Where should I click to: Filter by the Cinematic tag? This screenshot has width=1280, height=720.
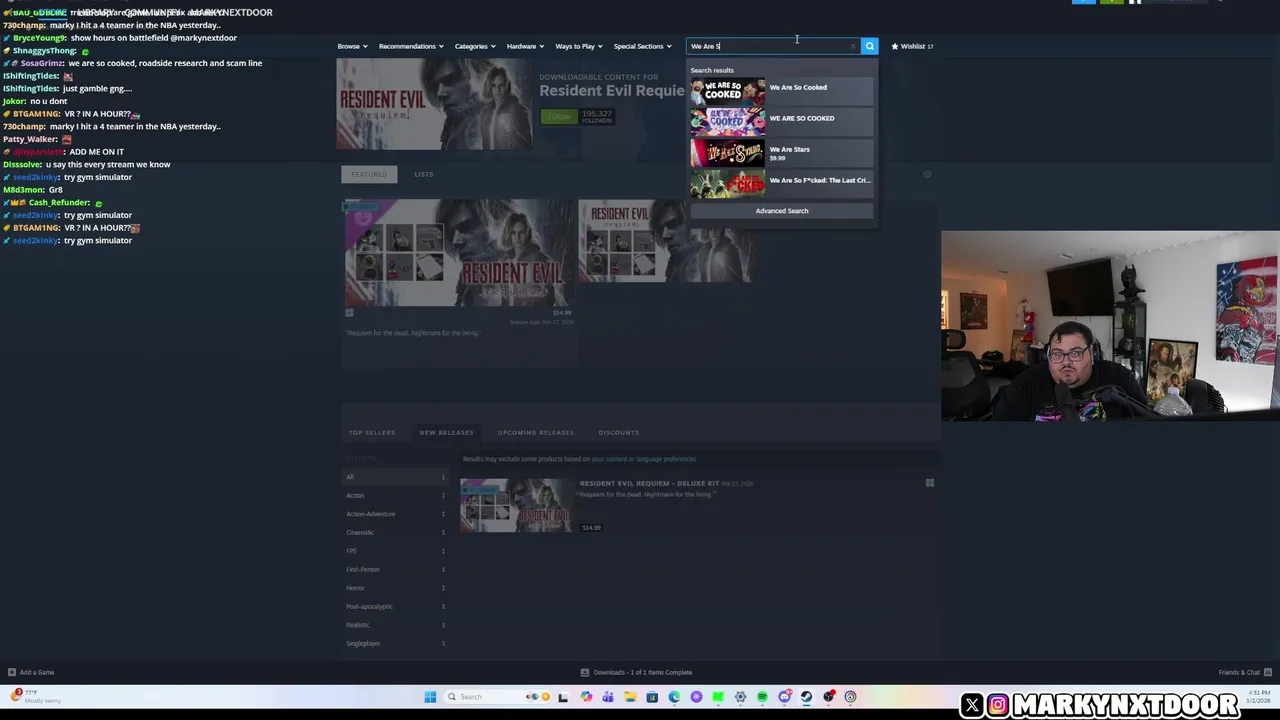(395, 532)
